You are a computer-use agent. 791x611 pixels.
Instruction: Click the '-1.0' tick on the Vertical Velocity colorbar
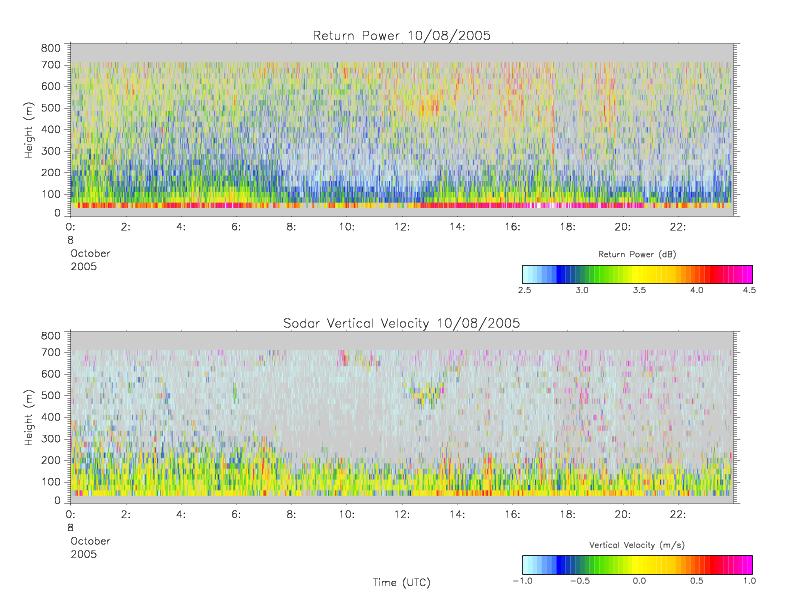(523, 581)
